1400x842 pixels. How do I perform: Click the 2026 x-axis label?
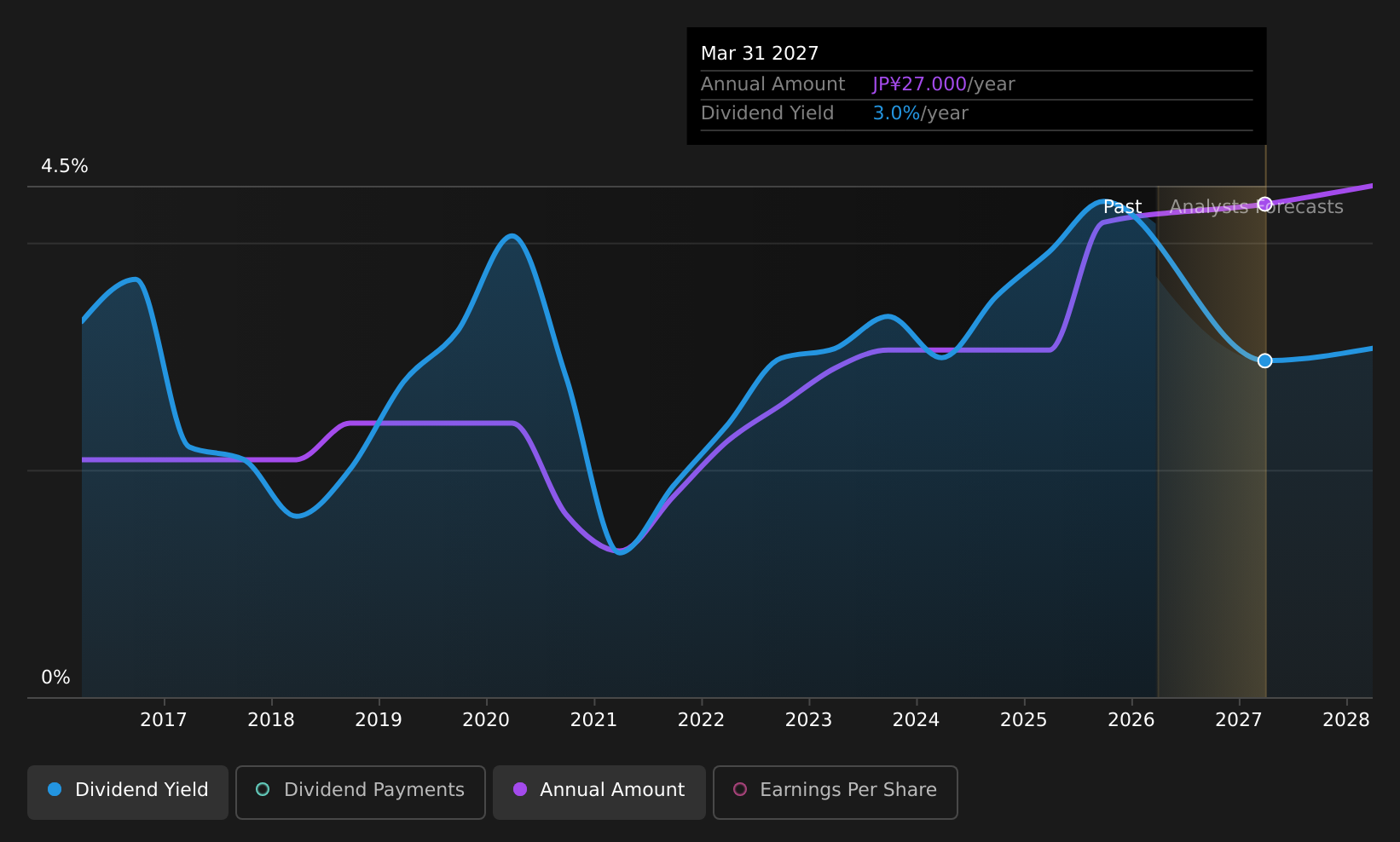1131,720
